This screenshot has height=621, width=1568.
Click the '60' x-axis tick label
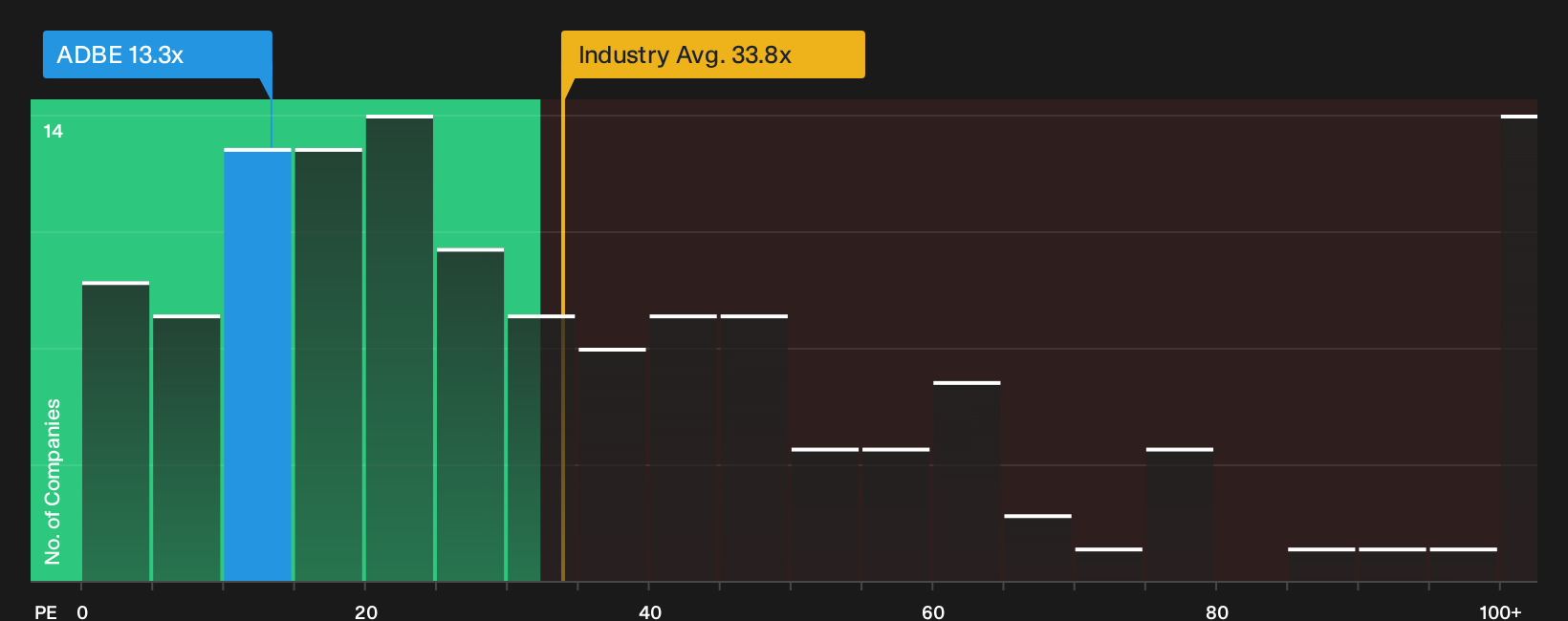[x=933, y=612]
